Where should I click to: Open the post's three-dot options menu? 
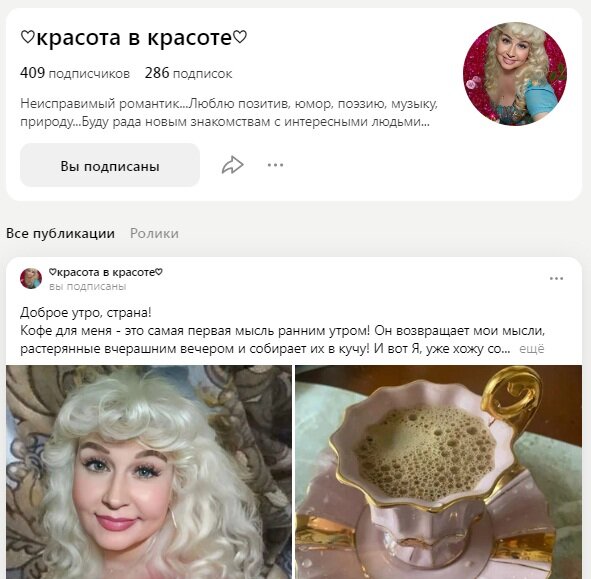click(556, 279)
